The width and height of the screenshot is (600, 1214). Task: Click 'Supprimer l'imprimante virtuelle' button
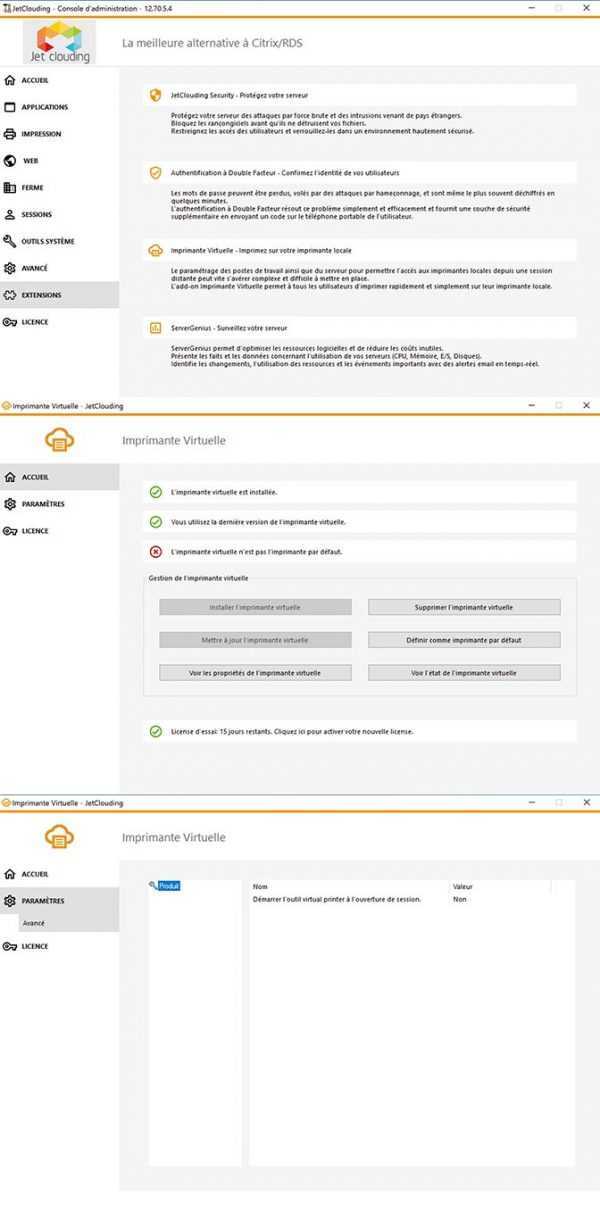(x=464, y=607)
